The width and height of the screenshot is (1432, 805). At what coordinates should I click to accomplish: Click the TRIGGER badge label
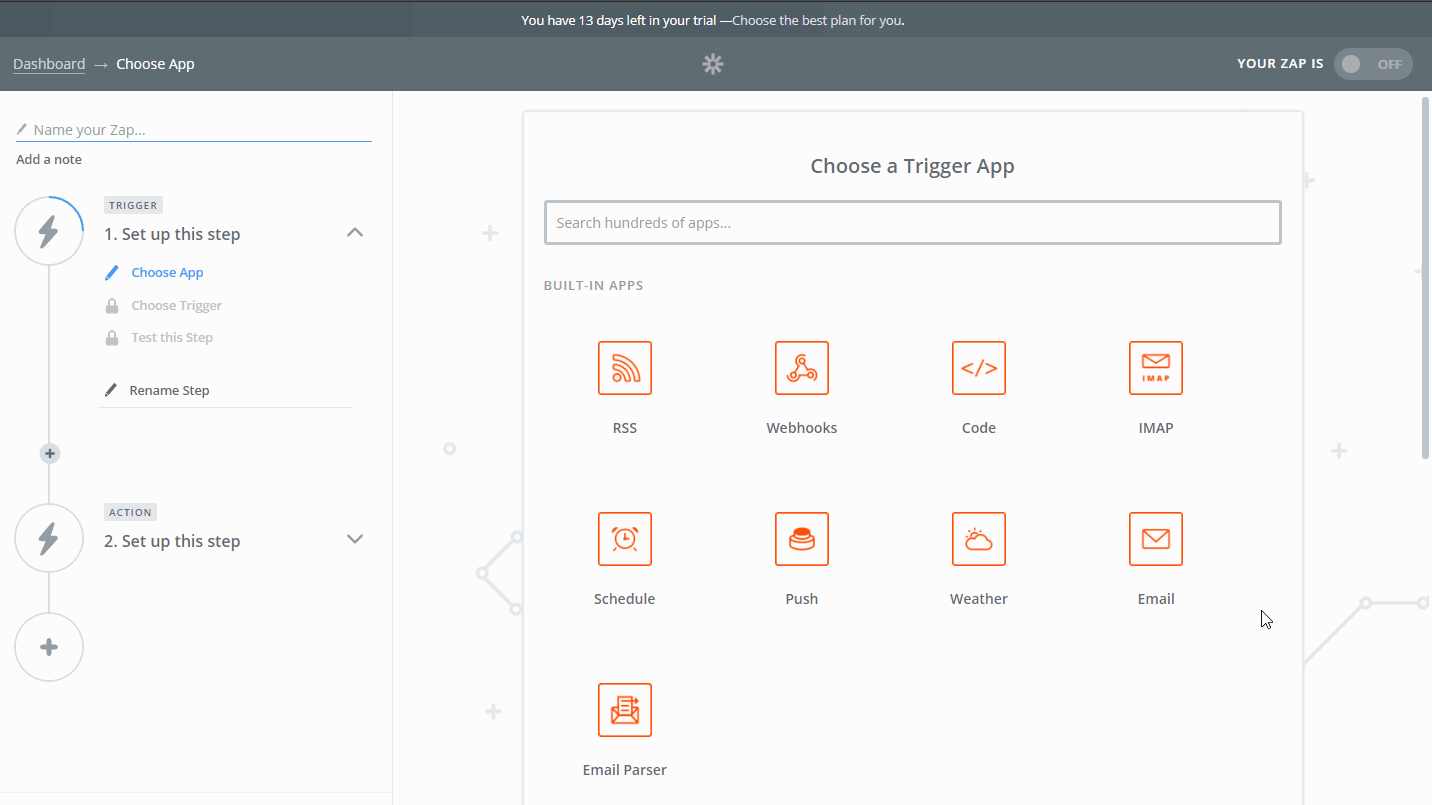coord(133,205)
